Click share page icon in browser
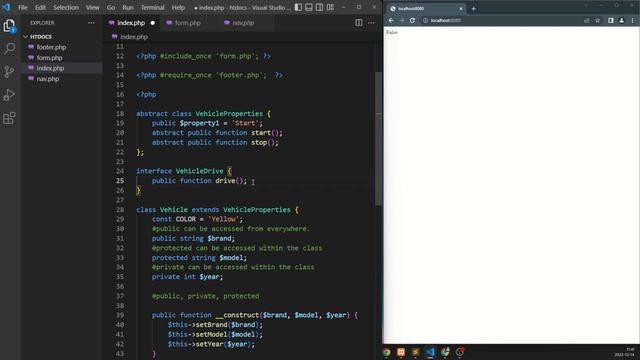Viewport: 640px width, 360px height. 587,20
